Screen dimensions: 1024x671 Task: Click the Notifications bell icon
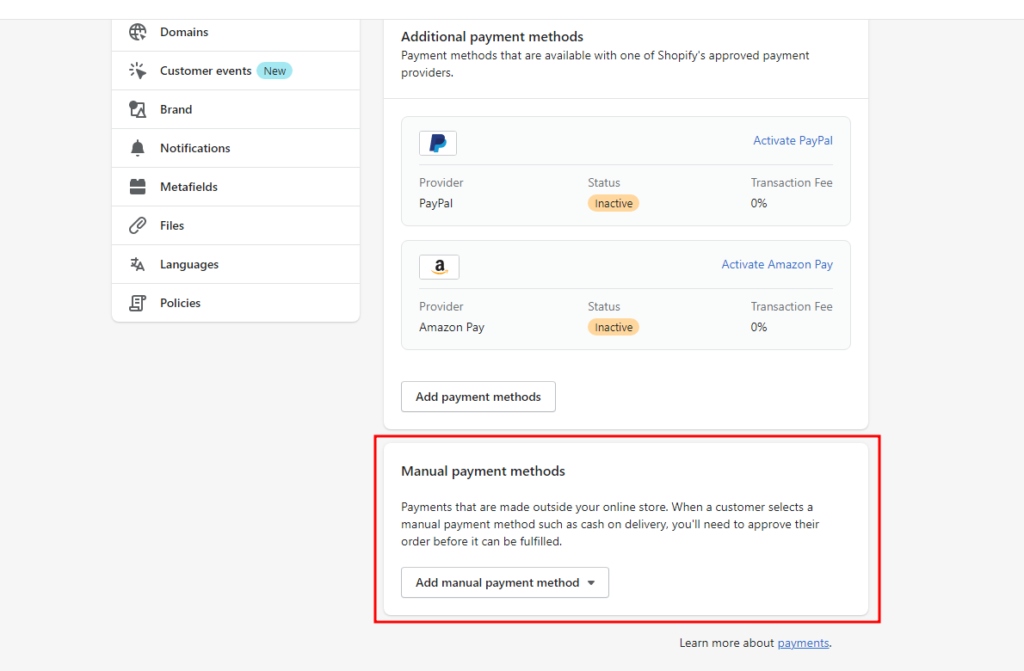click(138, 148)
